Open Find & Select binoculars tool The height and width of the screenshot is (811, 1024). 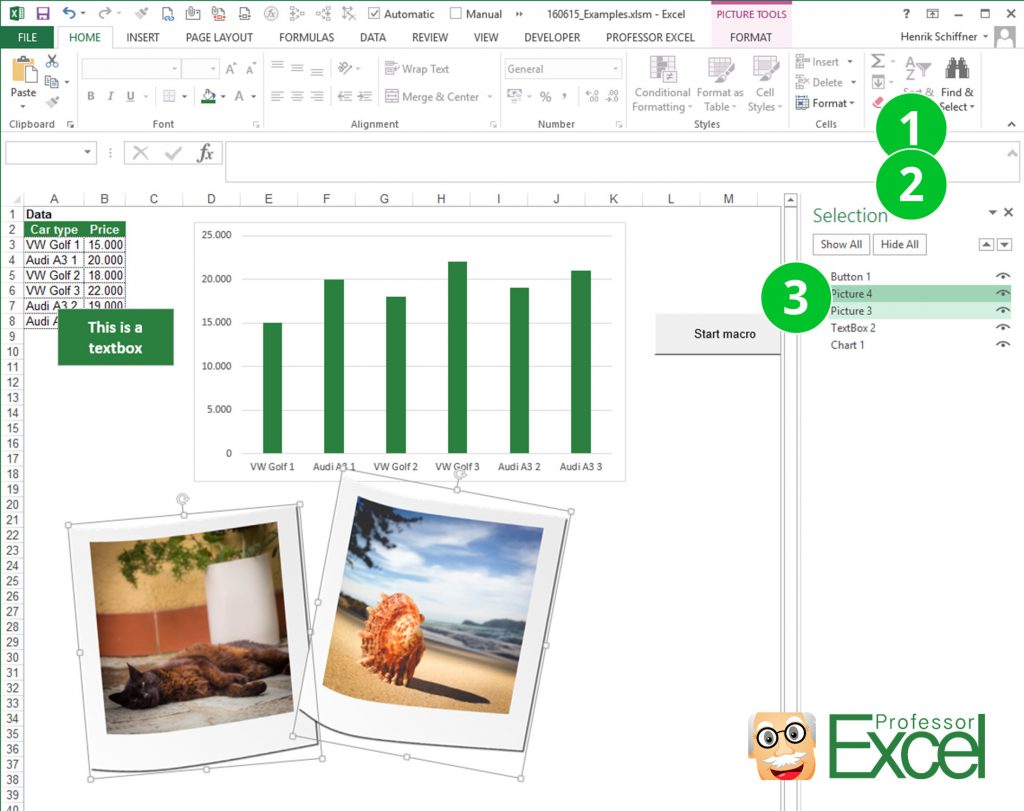pyautogui.click(x=957, y=68)
